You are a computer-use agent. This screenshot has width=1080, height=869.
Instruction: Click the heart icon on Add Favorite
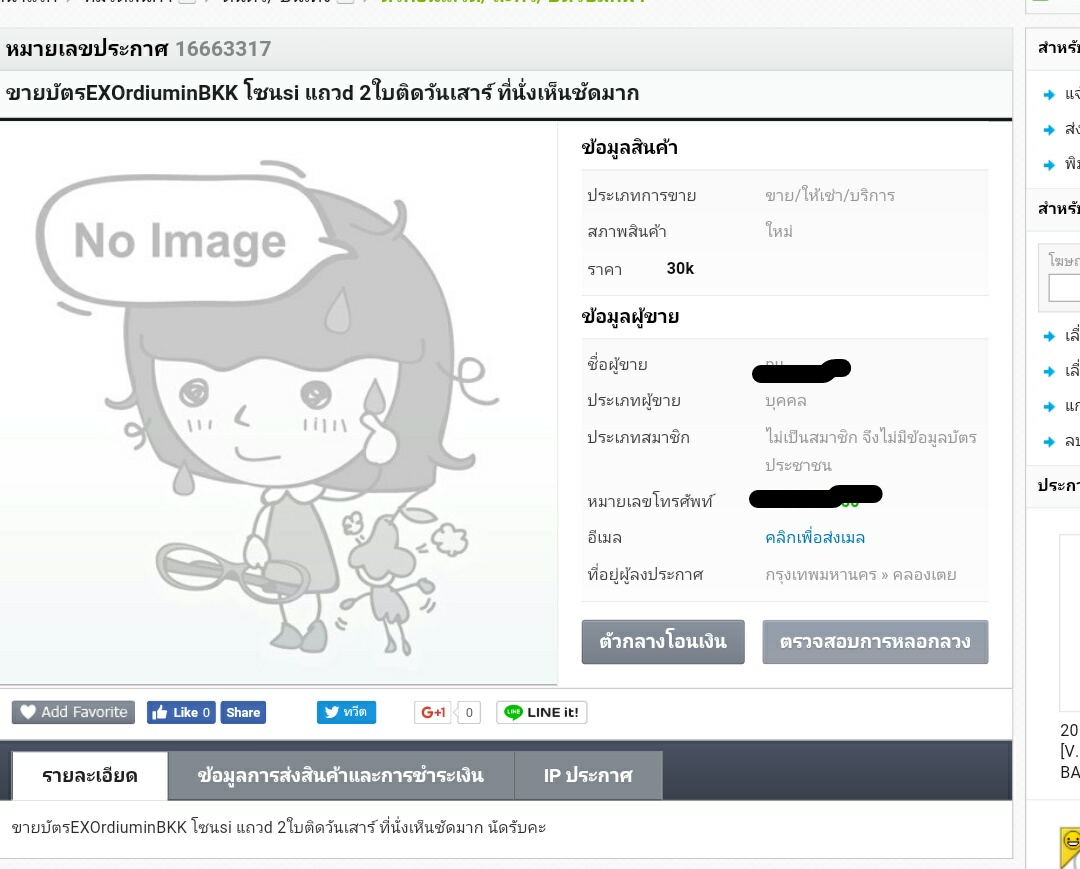(x=28, y=712)
